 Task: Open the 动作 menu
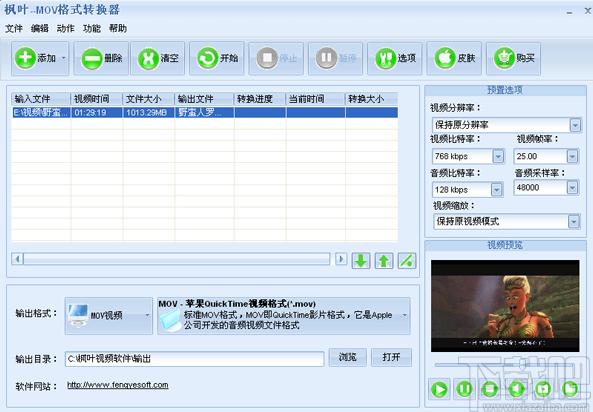point(65,28)
